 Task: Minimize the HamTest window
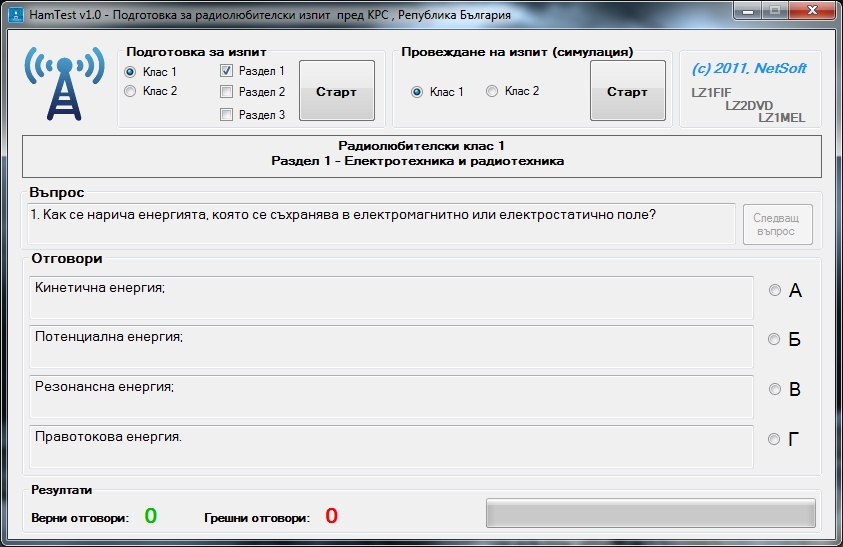748,10
